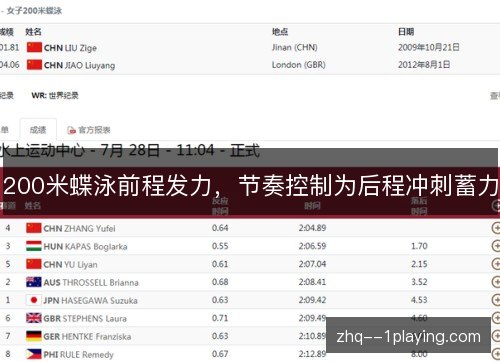Expand the STEPHENS Laura row plus icon
500x362 pixels.
tap(496, 318)
